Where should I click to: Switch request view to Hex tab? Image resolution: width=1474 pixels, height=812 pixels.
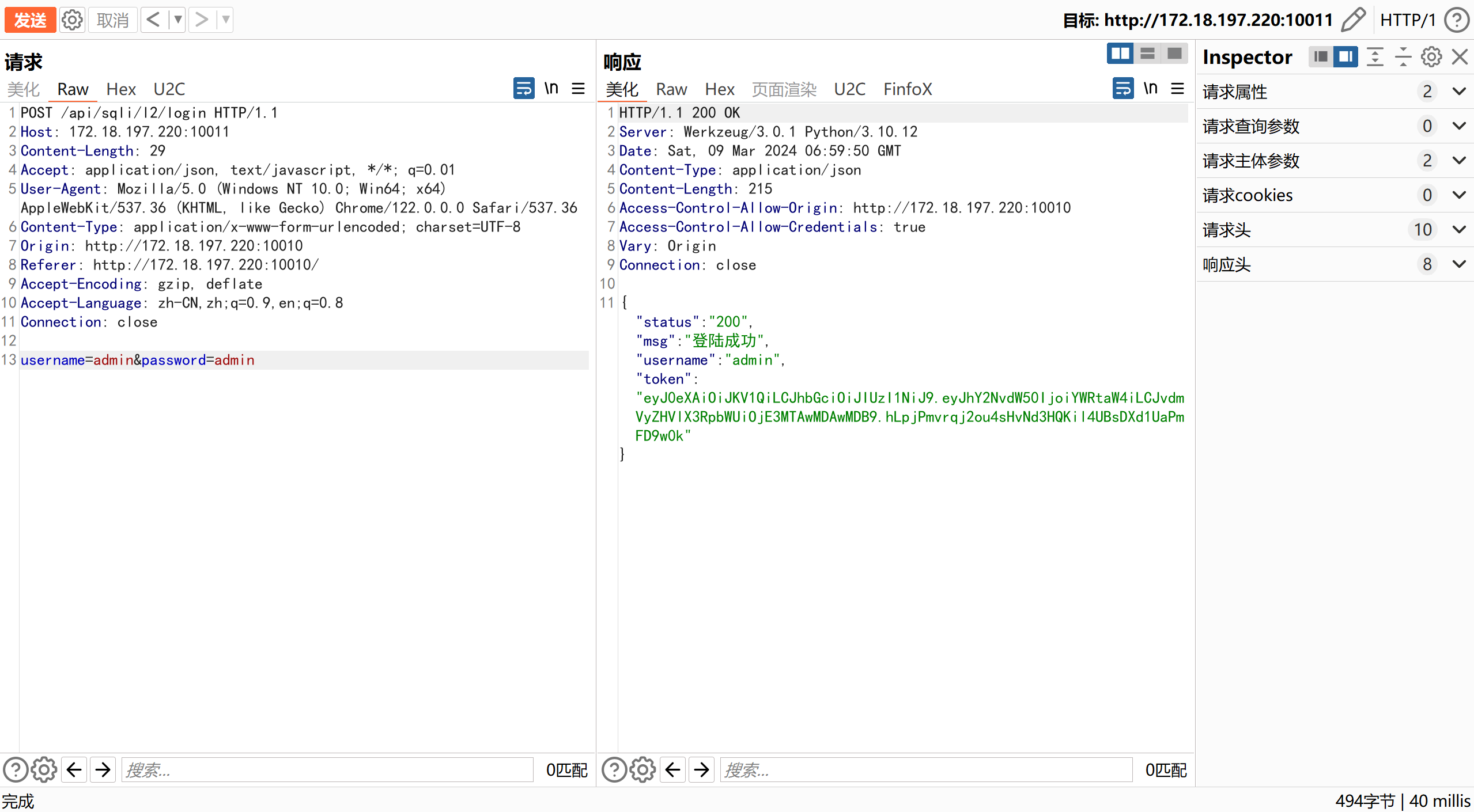121,89
